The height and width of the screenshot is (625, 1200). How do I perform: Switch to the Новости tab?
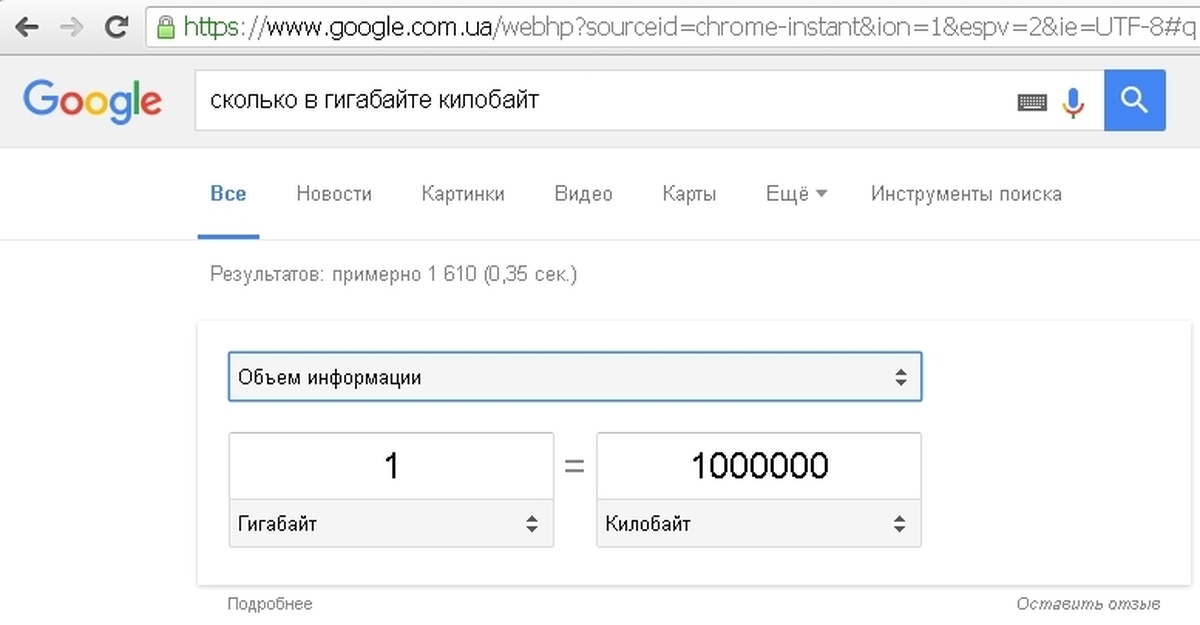coord(334,194)
